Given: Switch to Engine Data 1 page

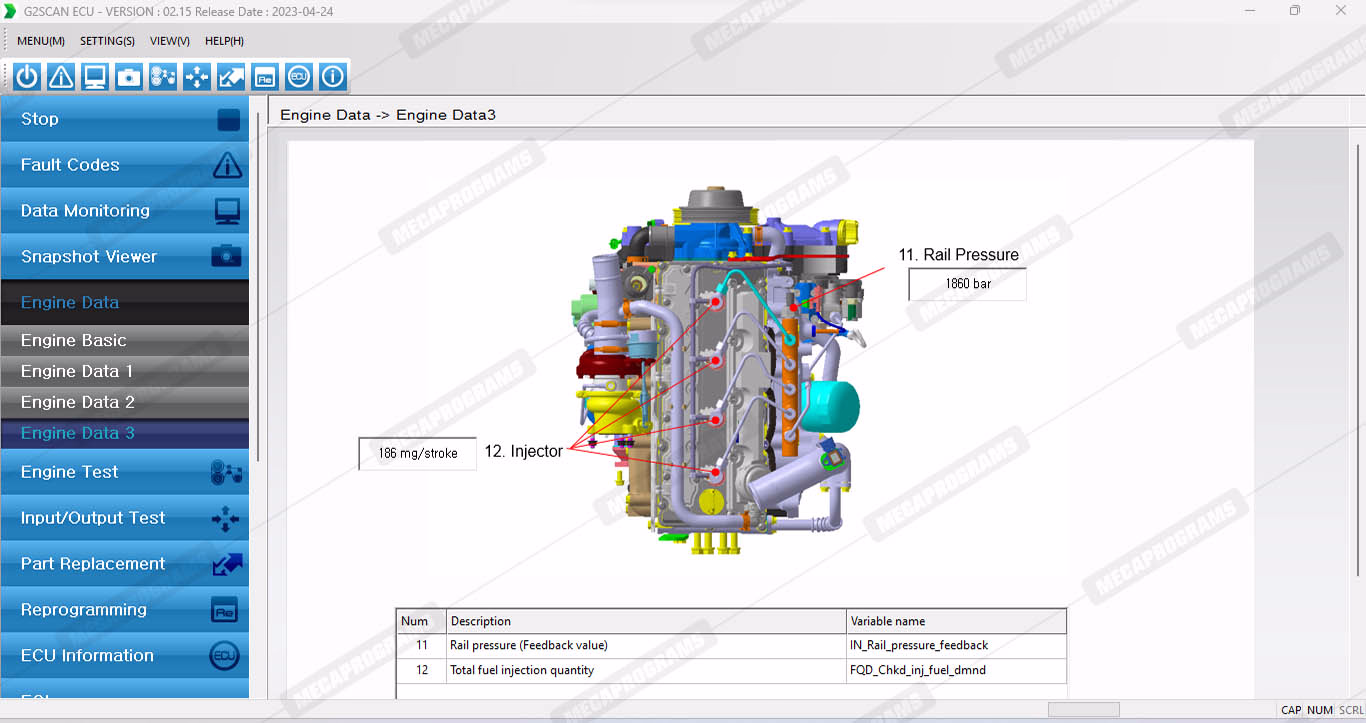Looking at the screenshot, I should point(125,371).
